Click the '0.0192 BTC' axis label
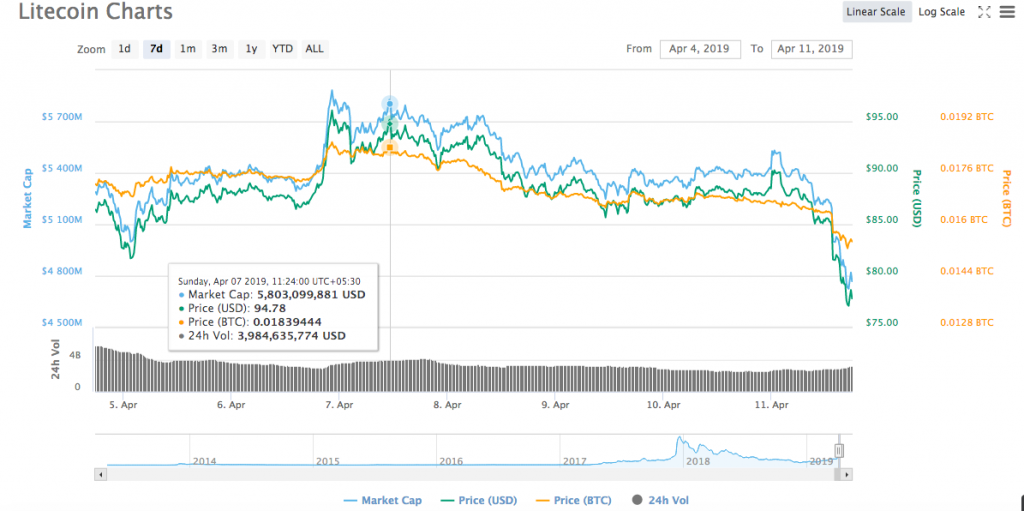The height and width of the screenshot is (511, 1024). (967, 117)
